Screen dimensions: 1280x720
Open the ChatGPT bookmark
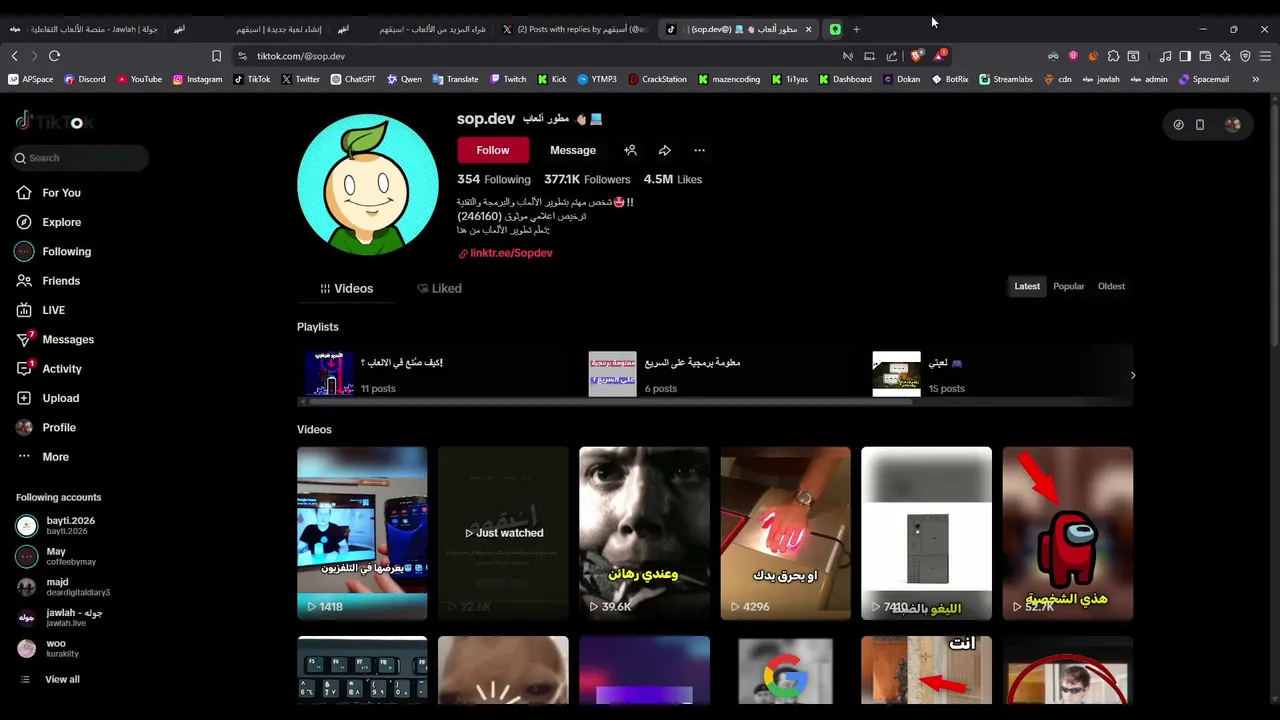tap(353, 79)
